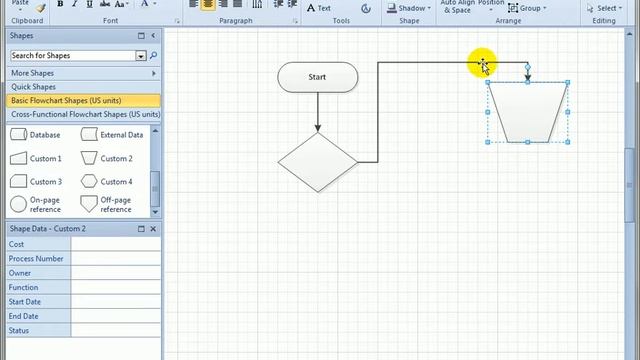This screenshot has height=360, width=640.
Task: Align text left in Paragraph group
Action: point(193,4)
